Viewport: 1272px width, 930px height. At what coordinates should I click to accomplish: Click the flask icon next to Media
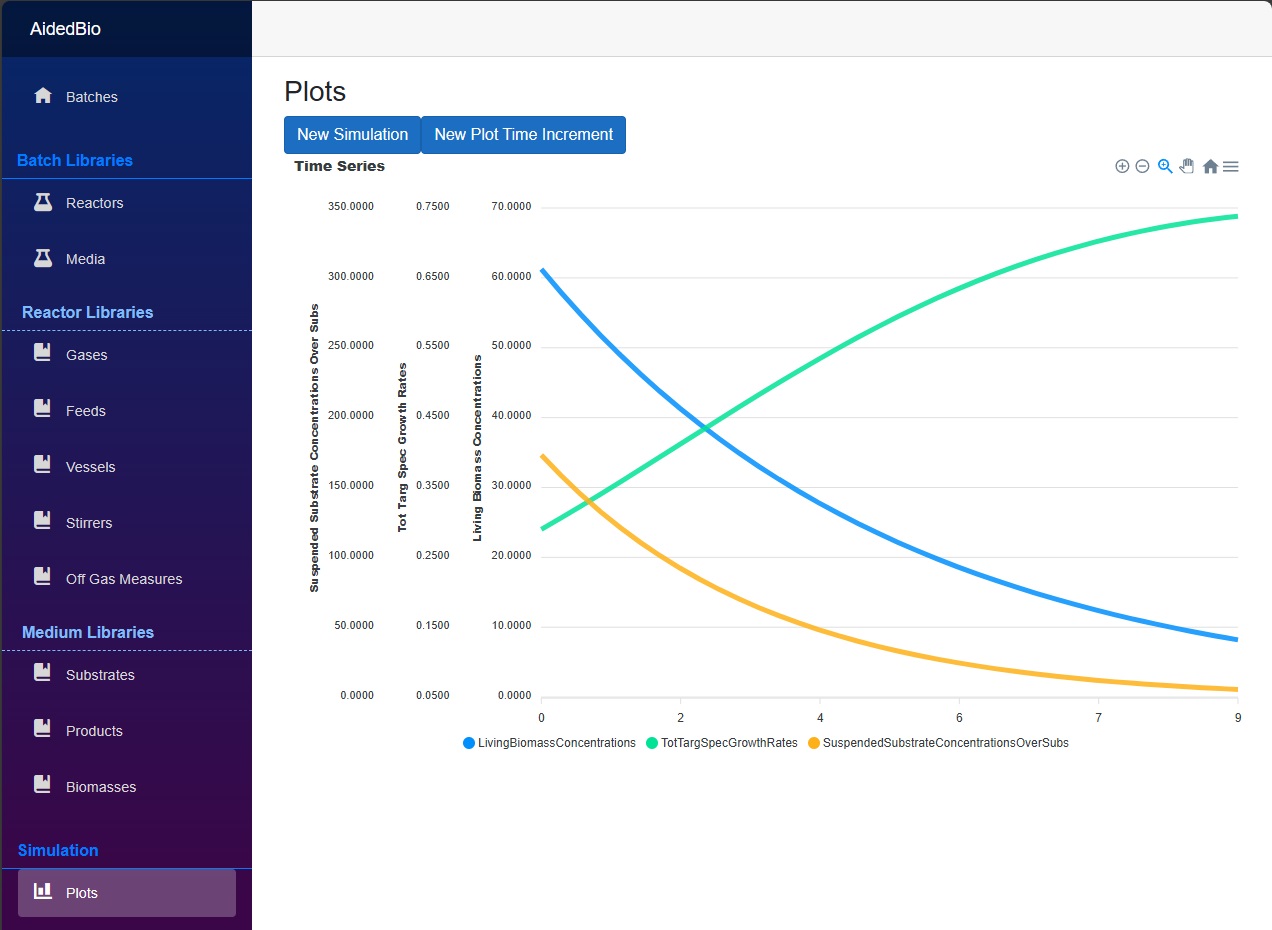(x=42, y=258)
